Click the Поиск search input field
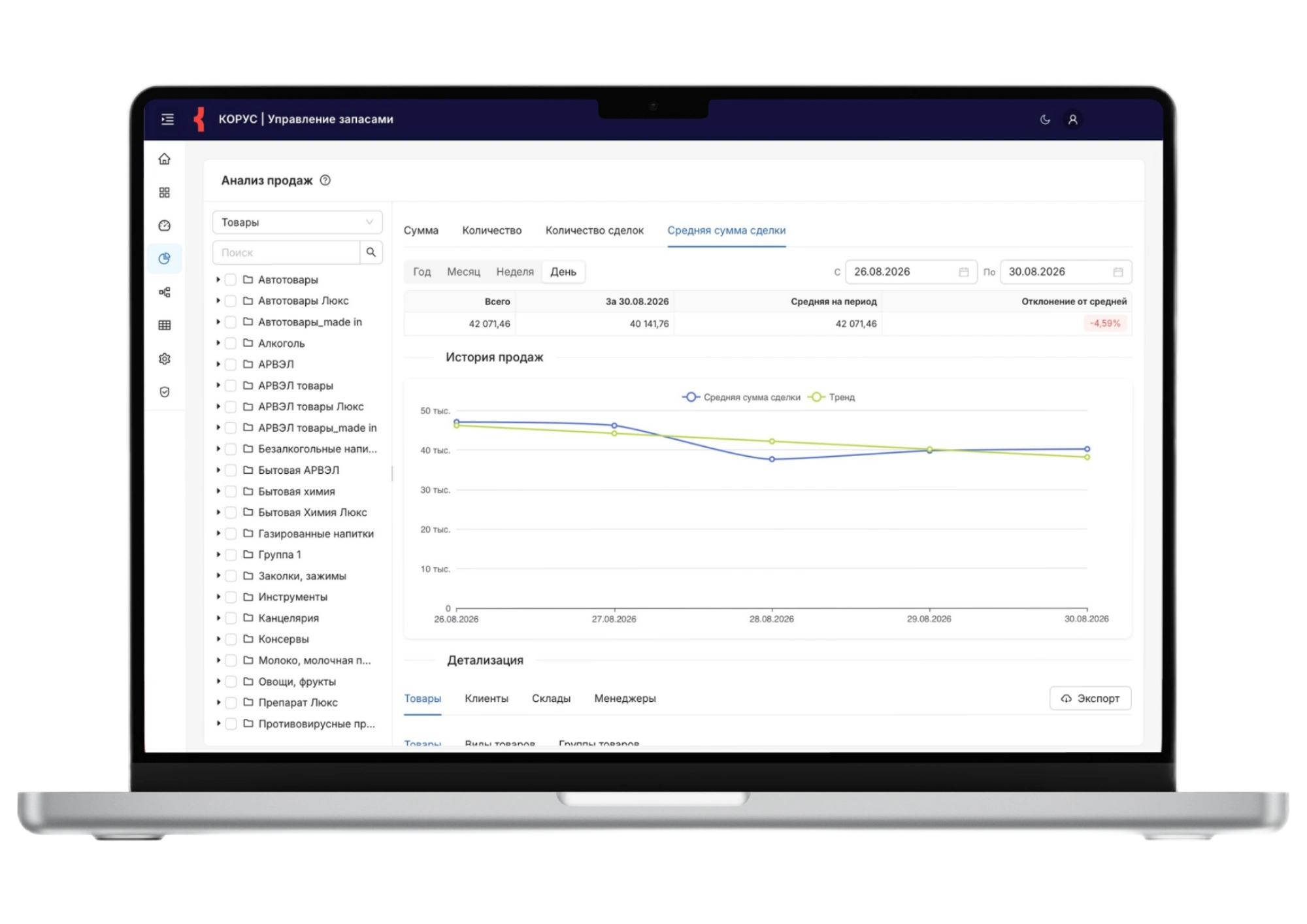 [286, 252]
